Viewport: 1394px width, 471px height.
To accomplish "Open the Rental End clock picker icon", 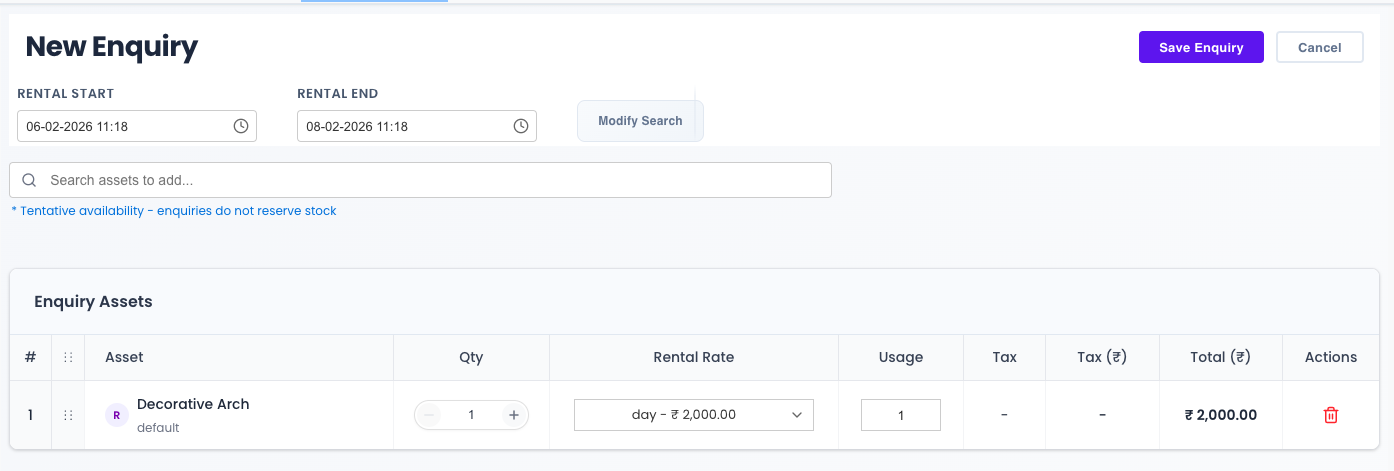I will pos(521,126).
